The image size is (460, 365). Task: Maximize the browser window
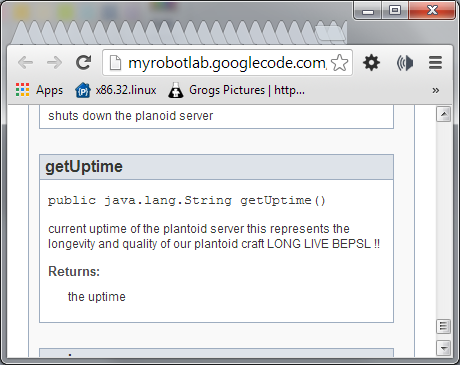(x=395, y=10)
